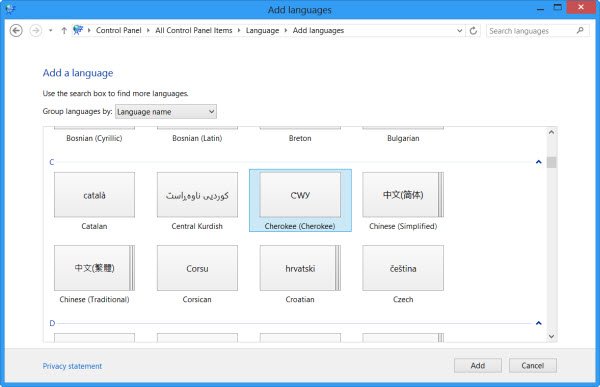Minimize the Add languages window
Screen dimensions: 600x387
click(x=540, y=8)
